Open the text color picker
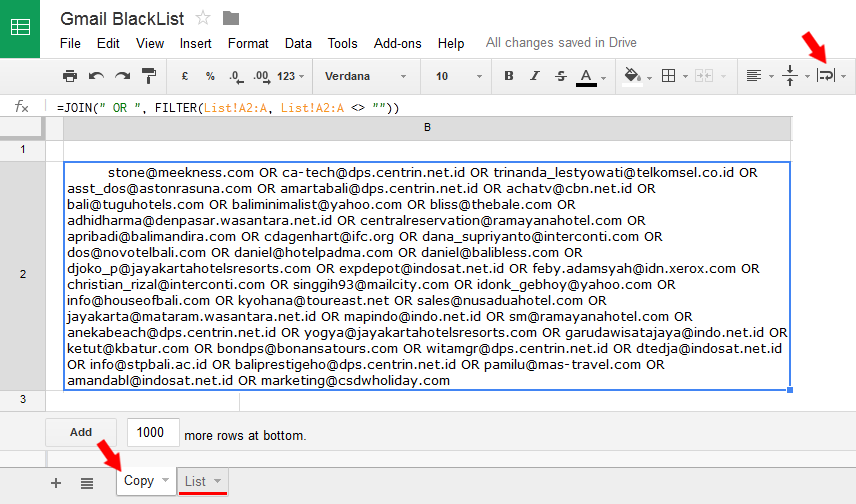The image size is (856, 504). click(x=586, y=77)
